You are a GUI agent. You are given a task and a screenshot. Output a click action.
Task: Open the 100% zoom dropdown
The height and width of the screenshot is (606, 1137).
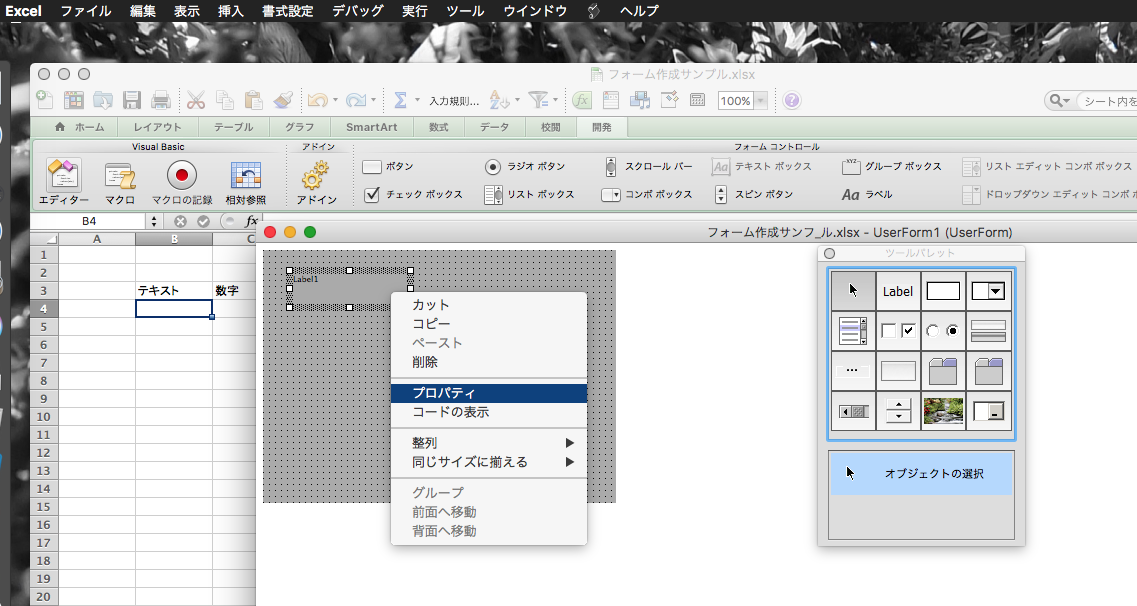tap(761, 100)
